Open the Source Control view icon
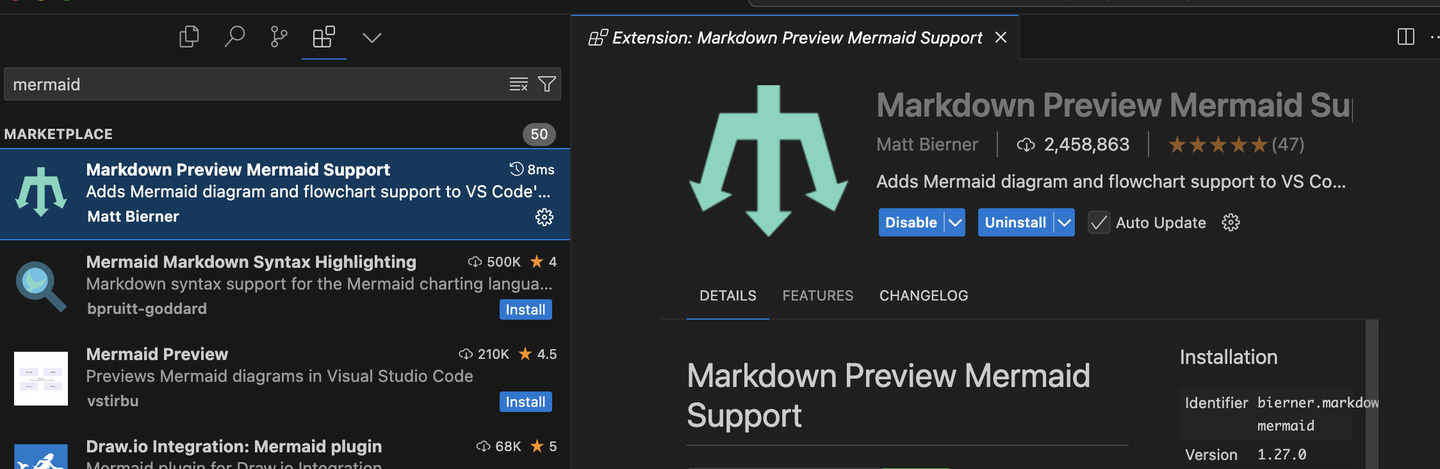 tap(279, 38)
